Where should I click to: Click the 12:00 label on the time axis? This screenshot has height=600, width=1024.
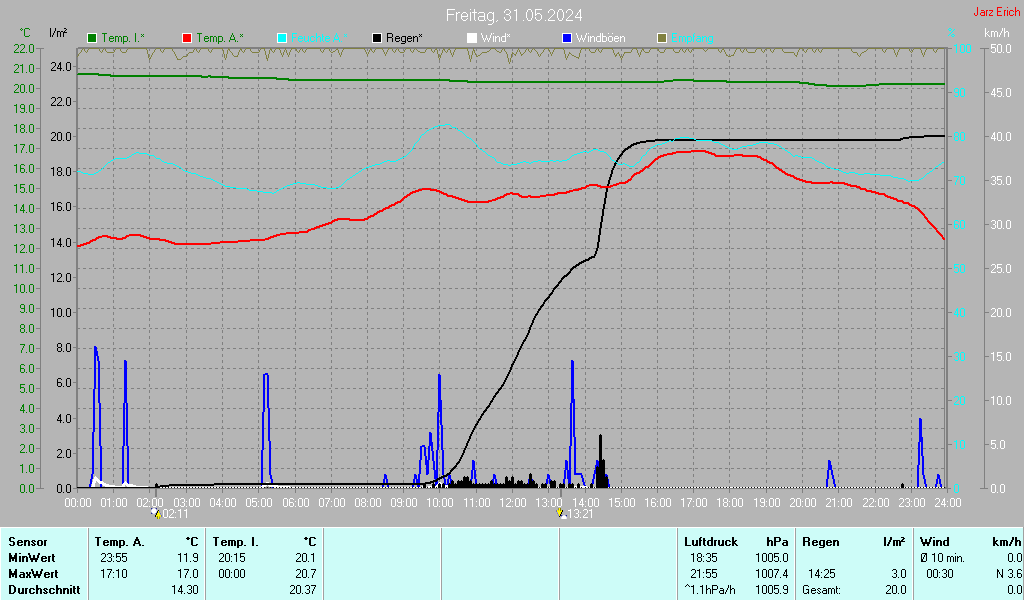[x=512, y=501]
